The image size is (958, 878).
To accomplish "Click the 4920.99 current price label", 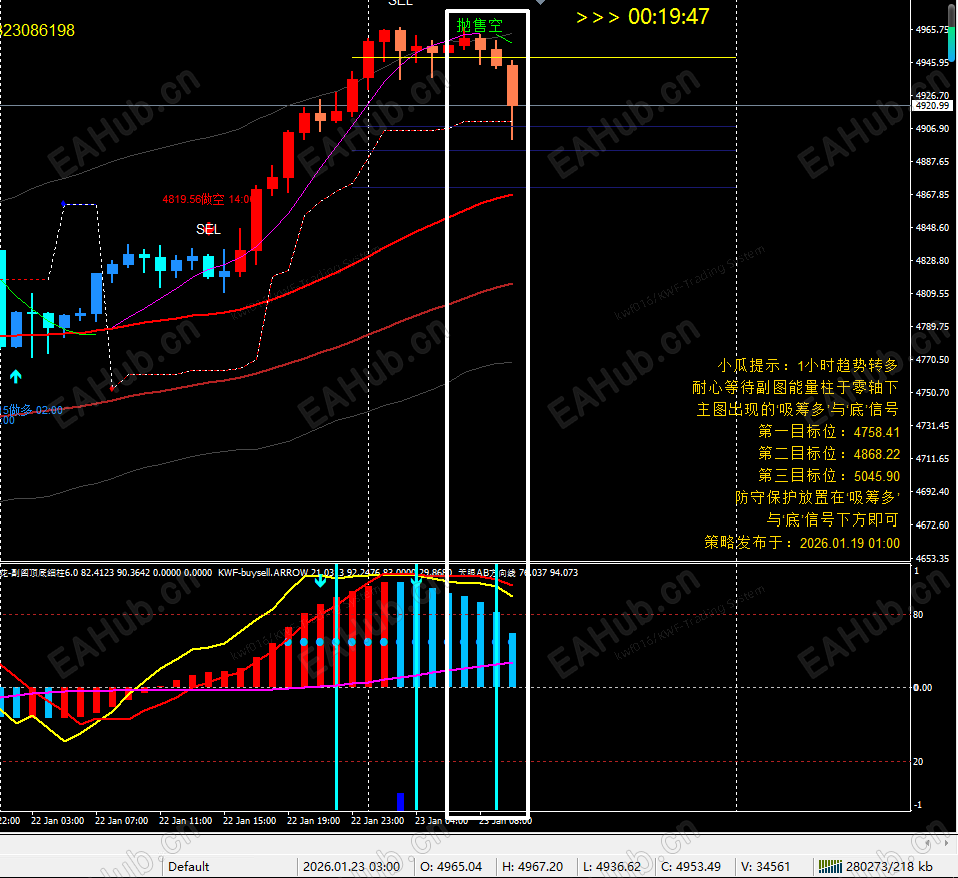I will [932, 106].
